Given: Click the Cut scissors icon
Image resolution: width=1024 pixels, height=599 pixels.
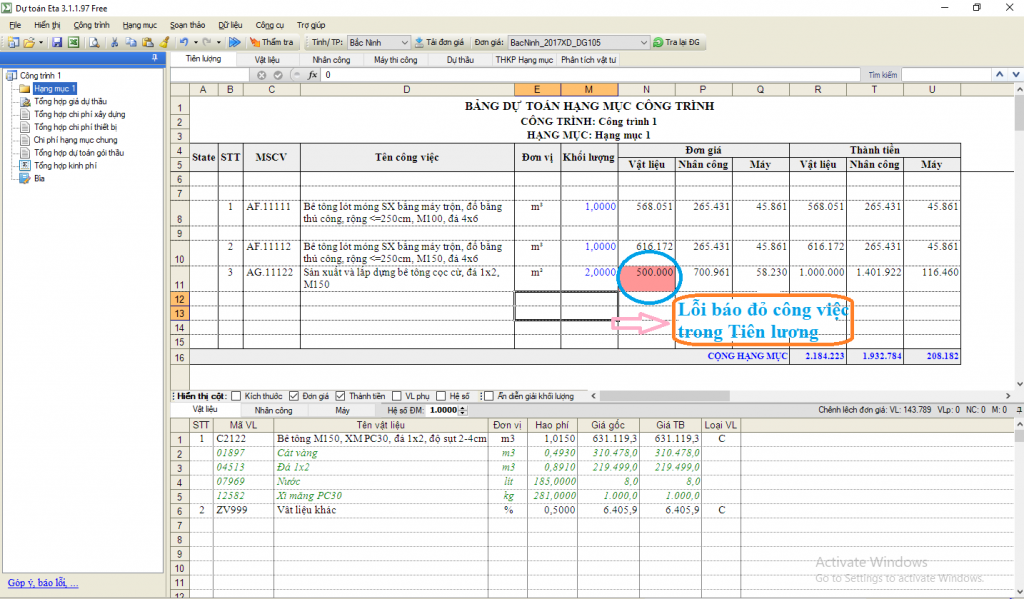Looking at the screenshot, I should click(x=116, y=43).
